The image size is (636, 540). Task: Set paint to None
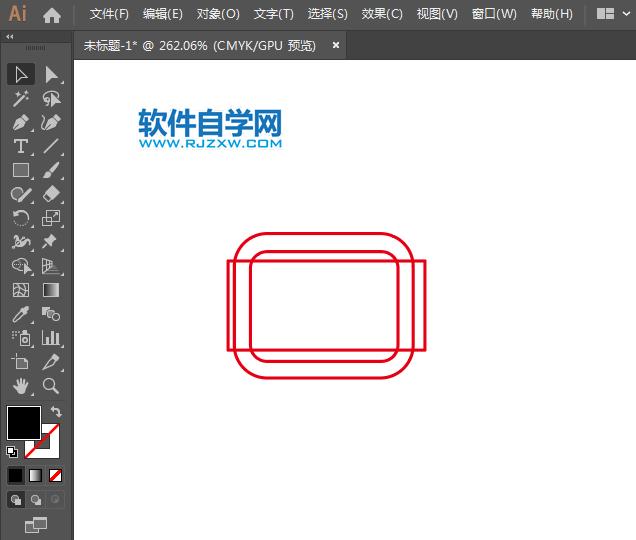(56, 475)
